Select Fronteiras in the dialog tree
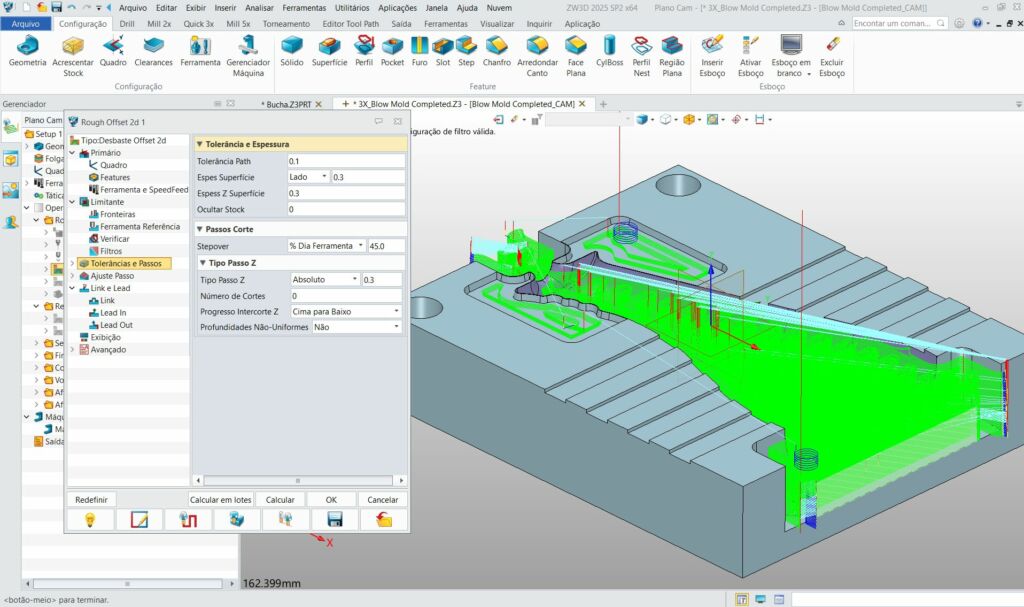 (x=118, y=214)
